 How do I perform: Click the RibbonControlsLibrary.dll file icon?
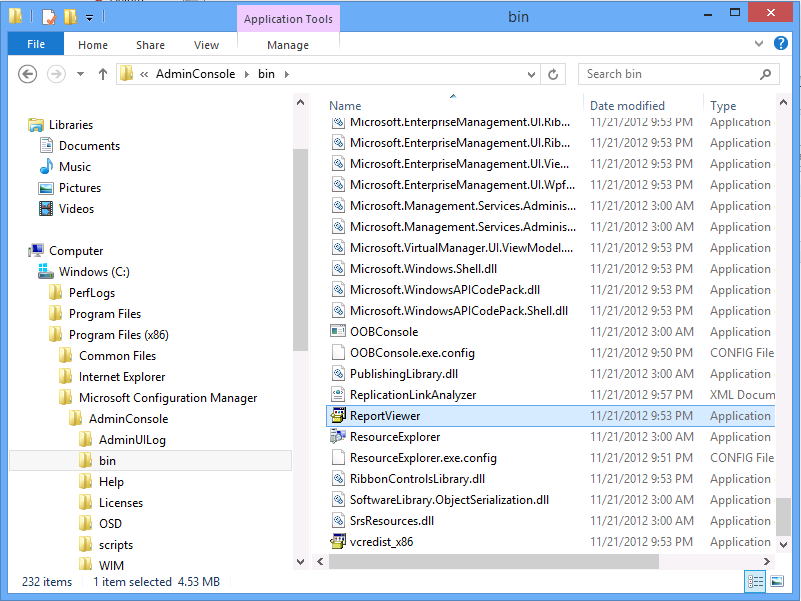pos(338,478)
